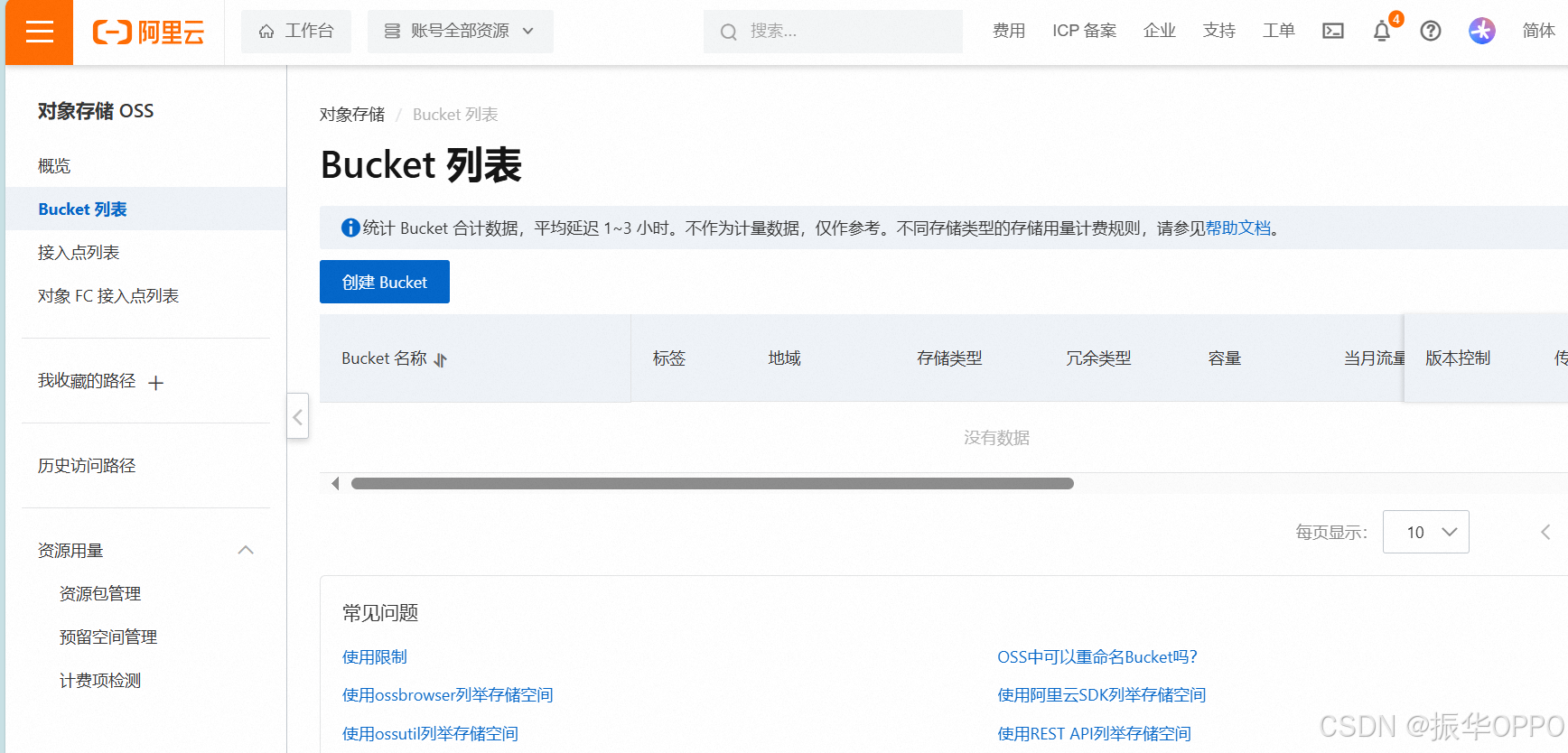Click the 地域 column header
The height and width of the screenshot is (753, 1568).
[785, 358]
